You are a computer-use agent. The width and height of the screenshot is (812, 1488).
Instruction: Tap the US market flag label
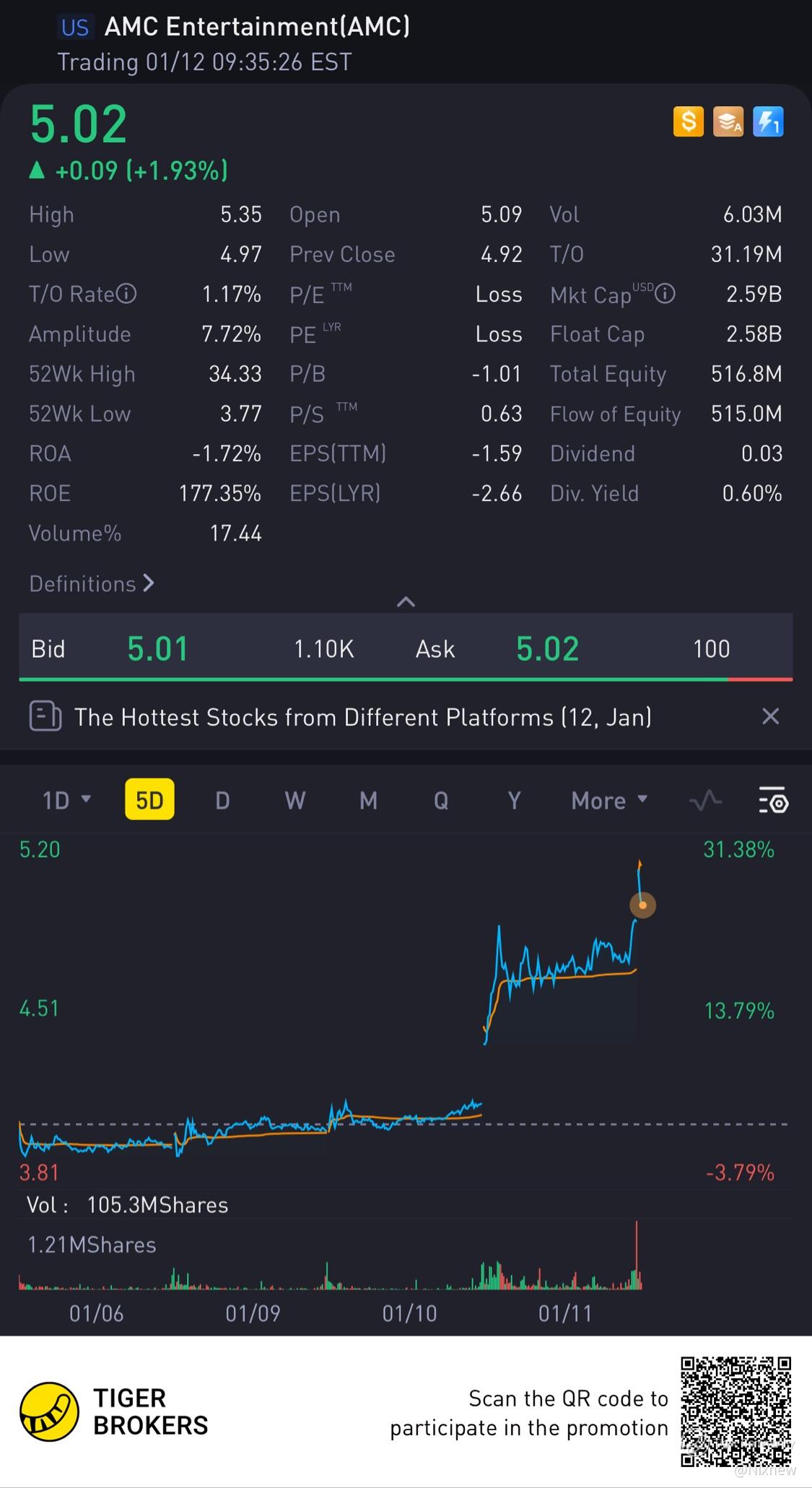(74, 27)
